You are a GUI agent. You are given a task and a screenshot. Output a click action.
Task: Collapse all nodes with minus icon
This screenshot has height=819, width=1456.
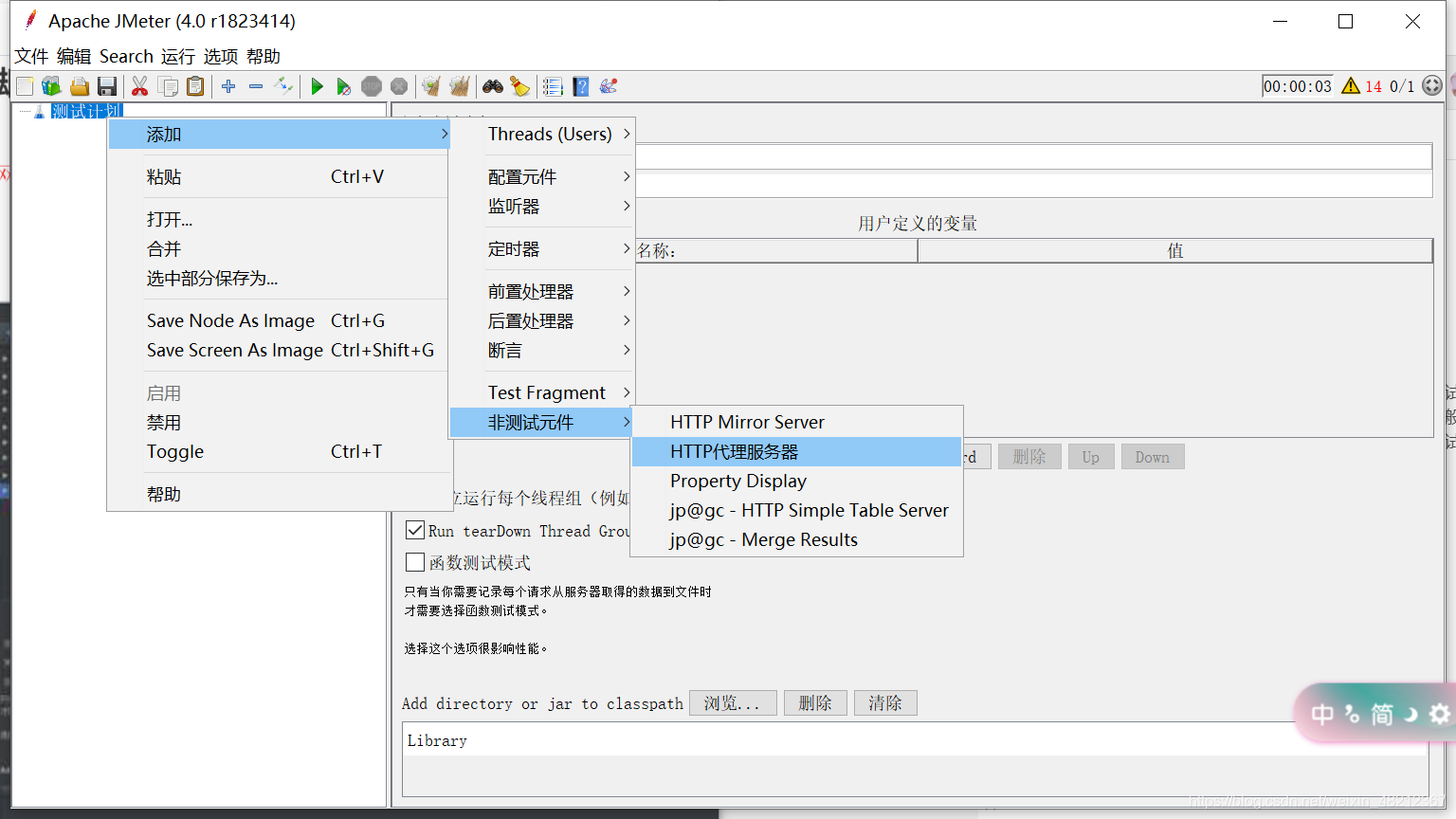(x=256, y=86)
